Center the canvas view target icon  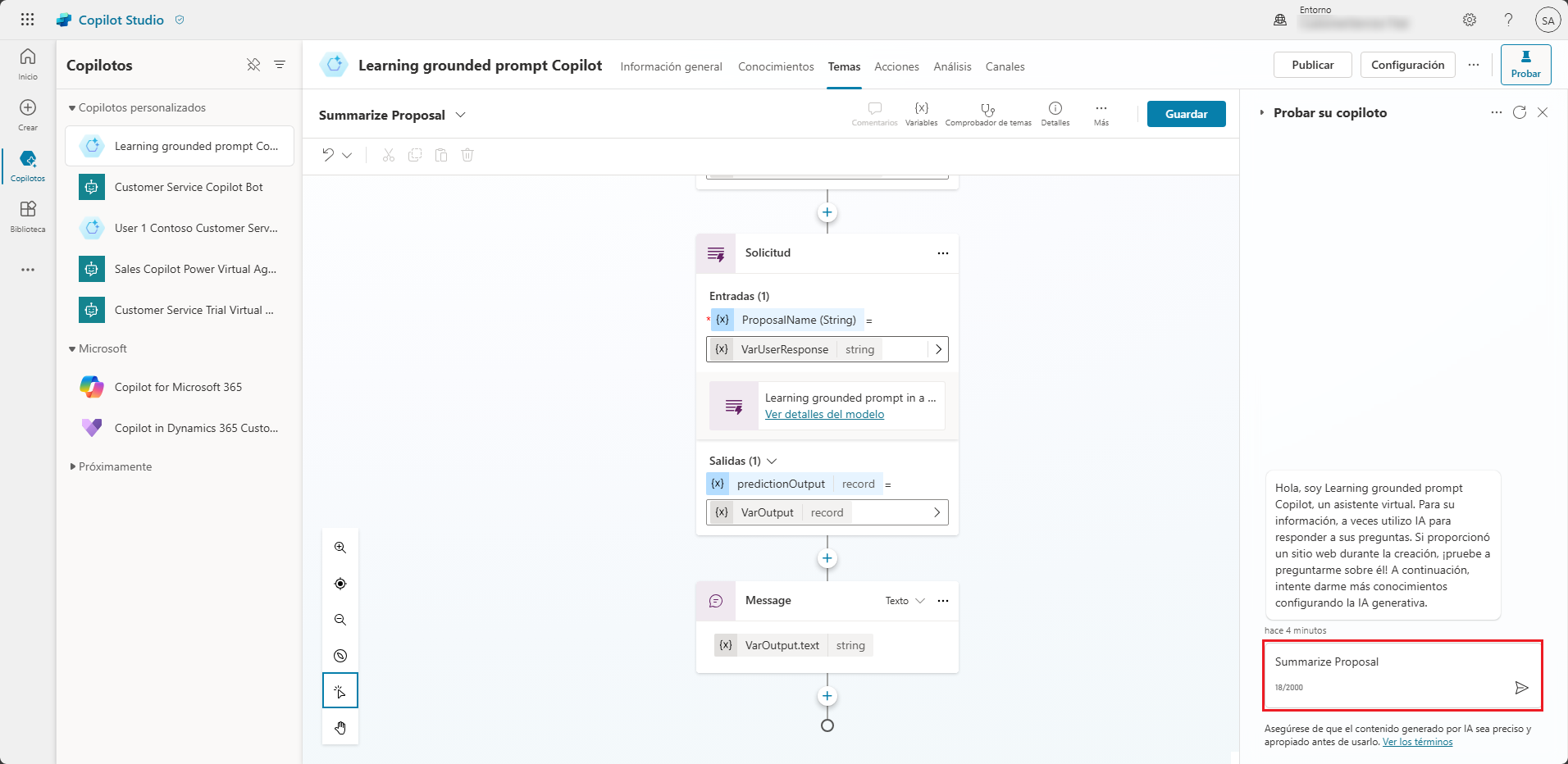pos(340,584)
